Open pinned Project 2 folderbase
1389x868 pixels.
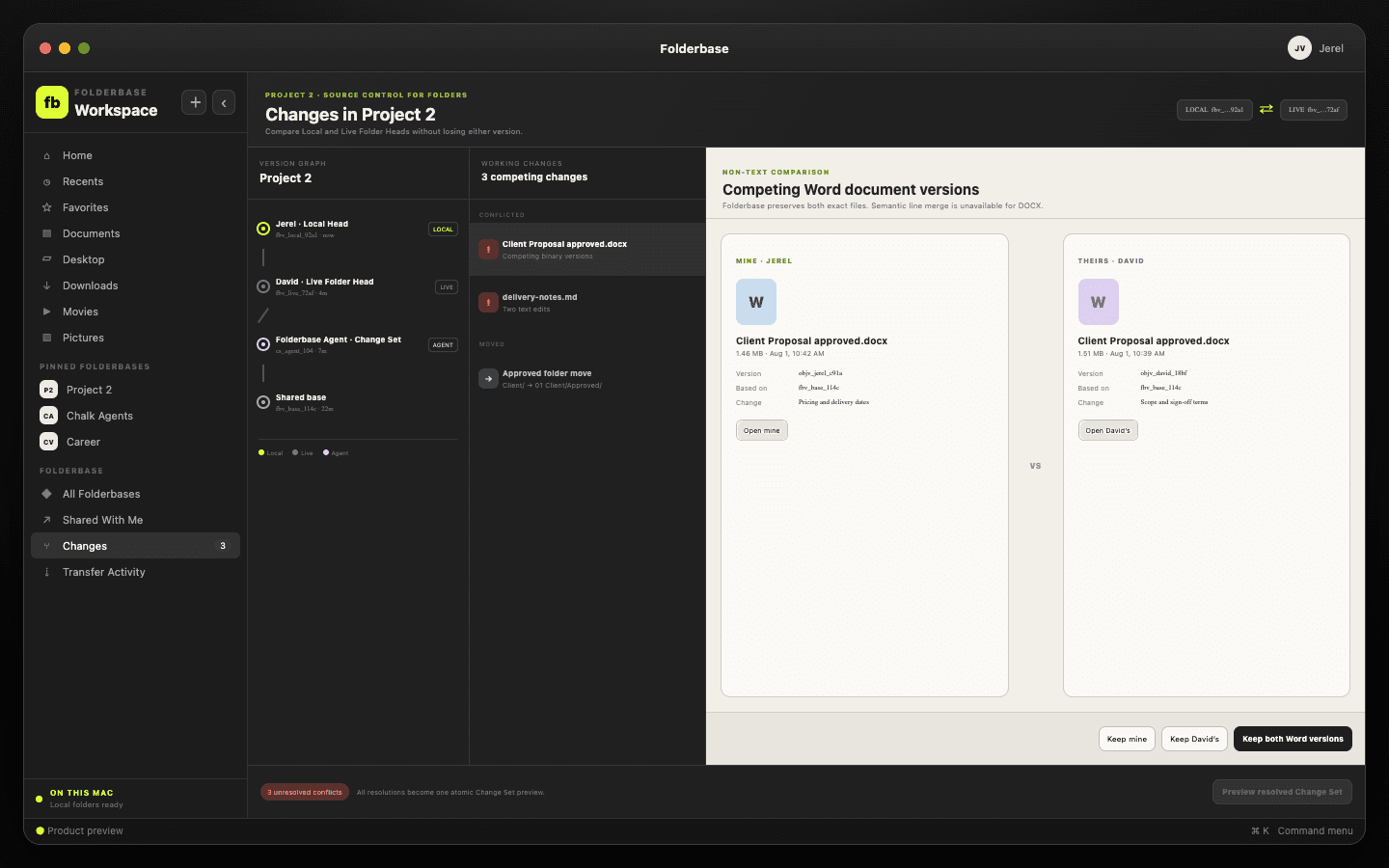point(135,390)
